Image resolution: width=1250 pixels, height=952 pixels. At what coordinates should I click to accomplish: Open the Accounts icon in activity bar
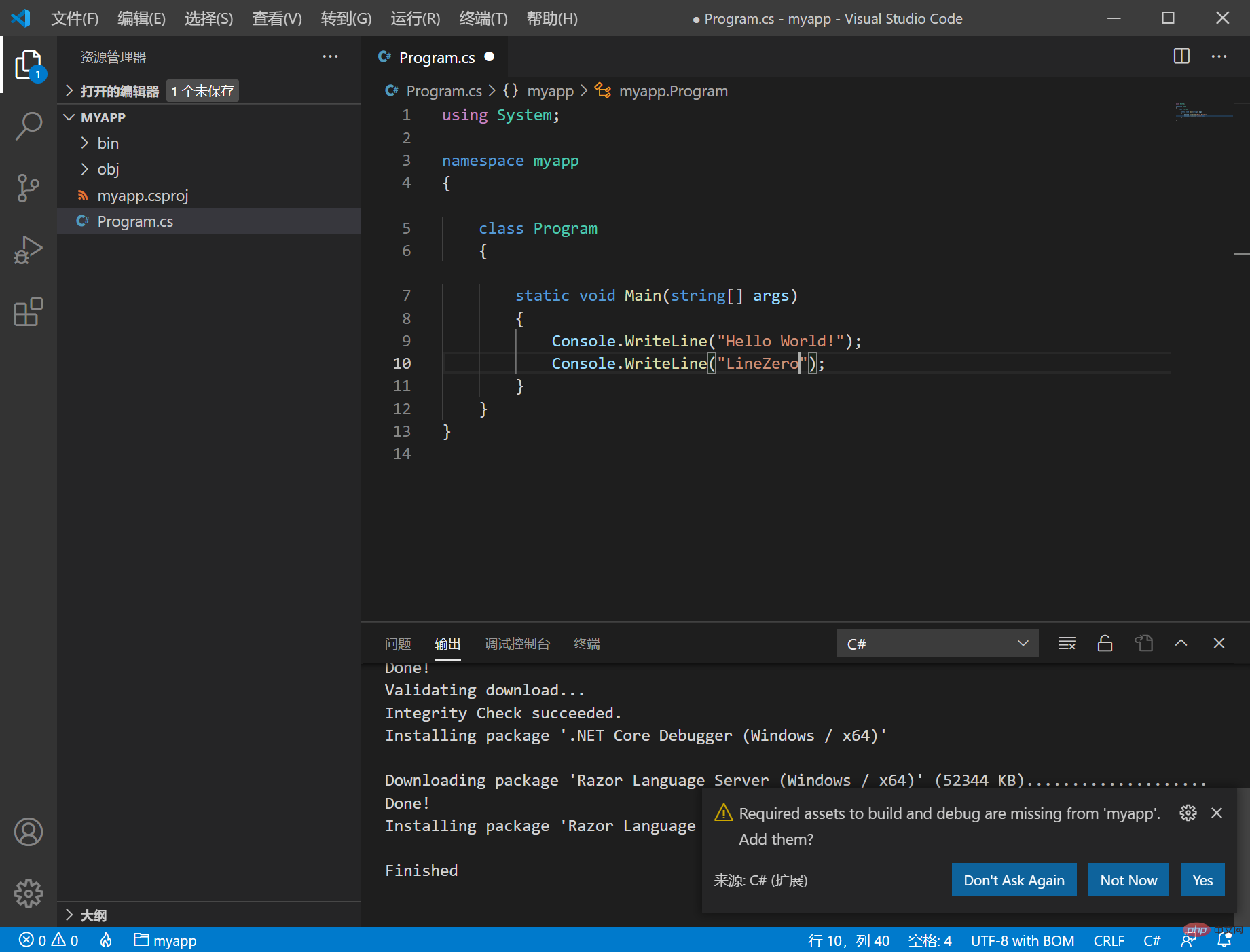[28, 832]
